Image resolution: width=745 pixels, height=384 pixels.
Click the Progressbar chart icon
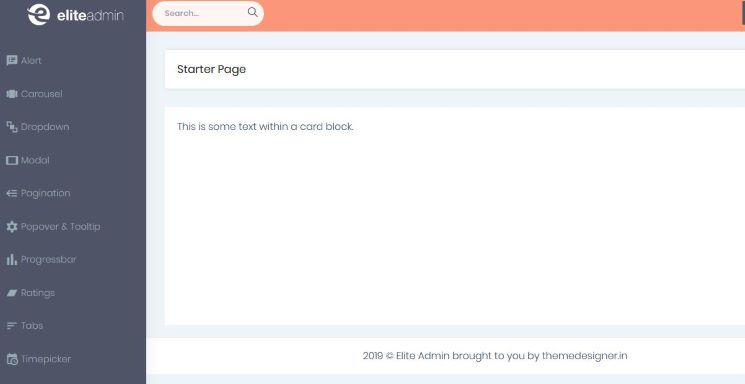[x=12, y=259]
